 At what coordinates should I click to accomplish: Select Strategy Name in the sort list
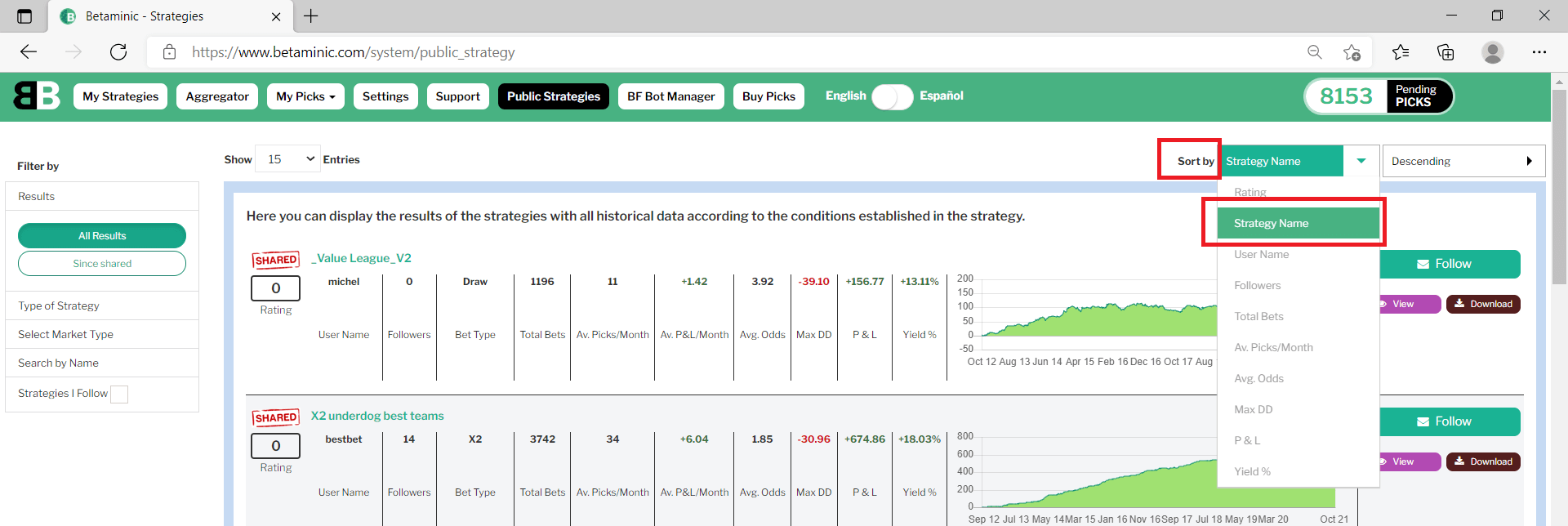click(x=1298, y=223)
